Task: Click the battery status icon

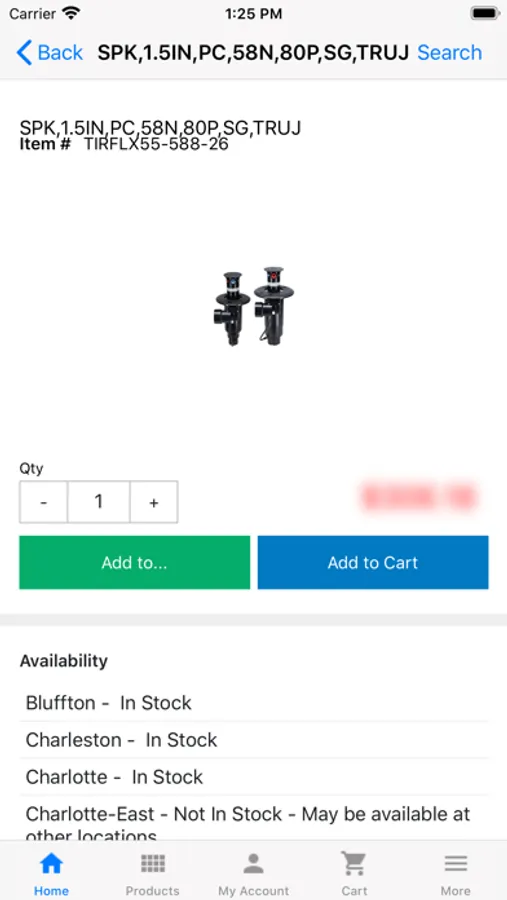Action: (x=485, y=13)
